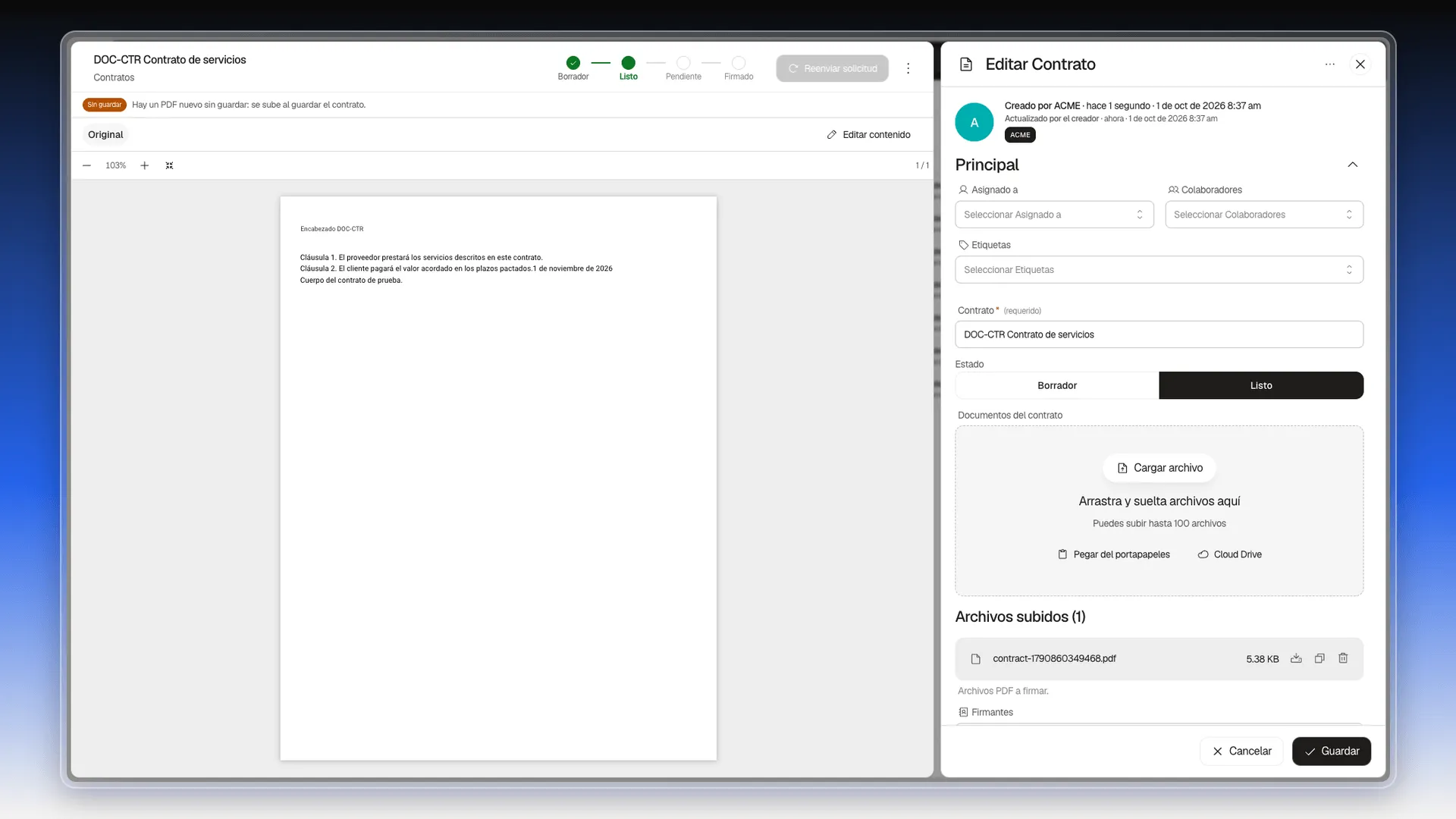
Task: Open the more options dots in Editar Contrato header
Action: click(1329, 64)
